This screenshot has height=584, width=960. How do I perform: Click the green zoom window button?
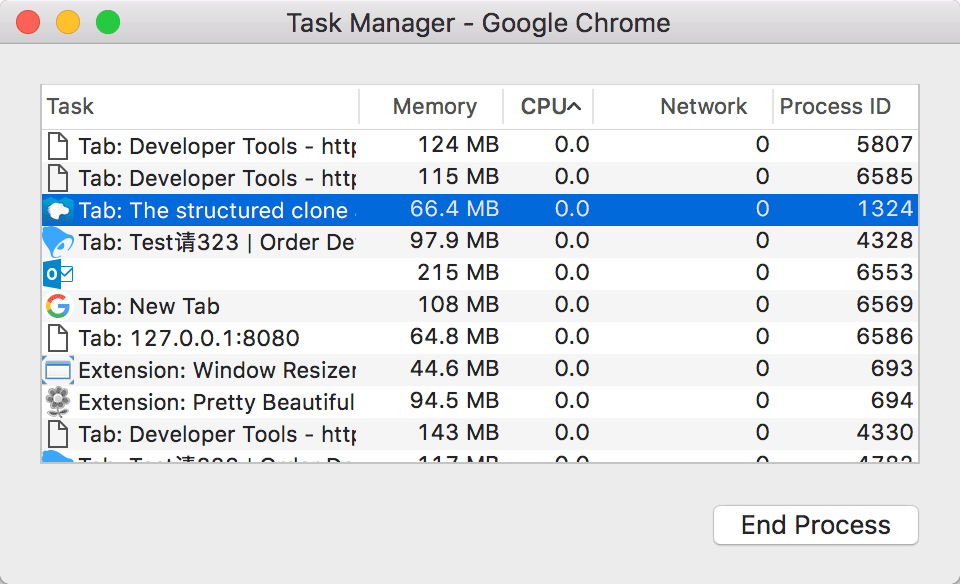click(107, 22)
